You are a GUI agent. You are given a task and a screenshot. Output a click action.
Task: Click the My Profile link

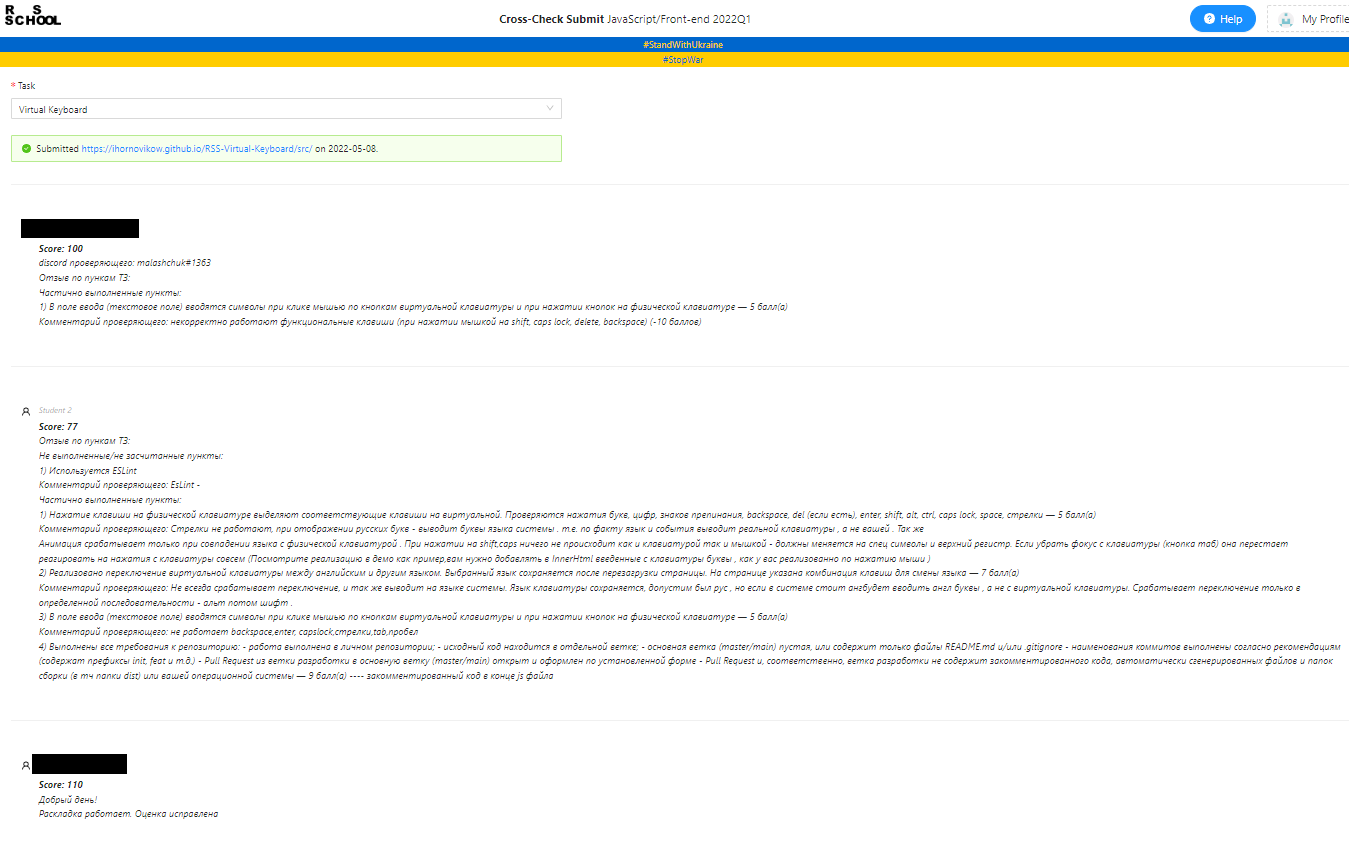click(1320, 18)
